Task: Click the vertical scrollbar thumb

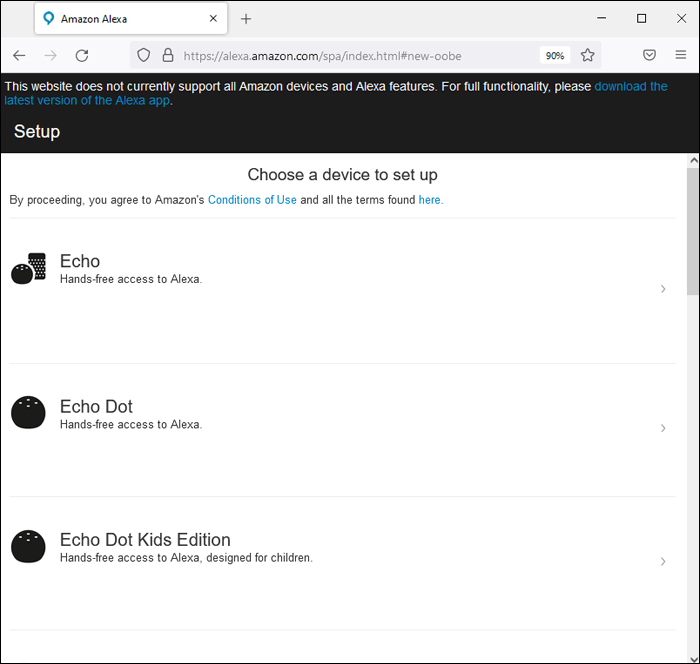Action: pos(693,231)
